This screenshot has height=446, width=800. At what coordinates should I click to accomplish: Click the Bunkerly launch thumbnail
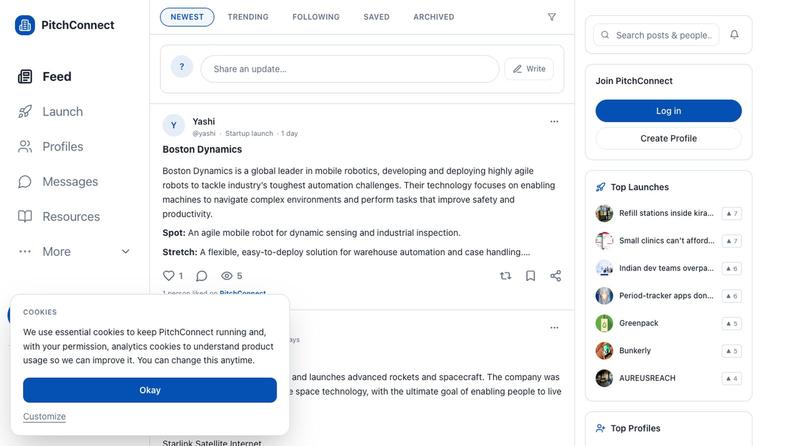point(604,351)
